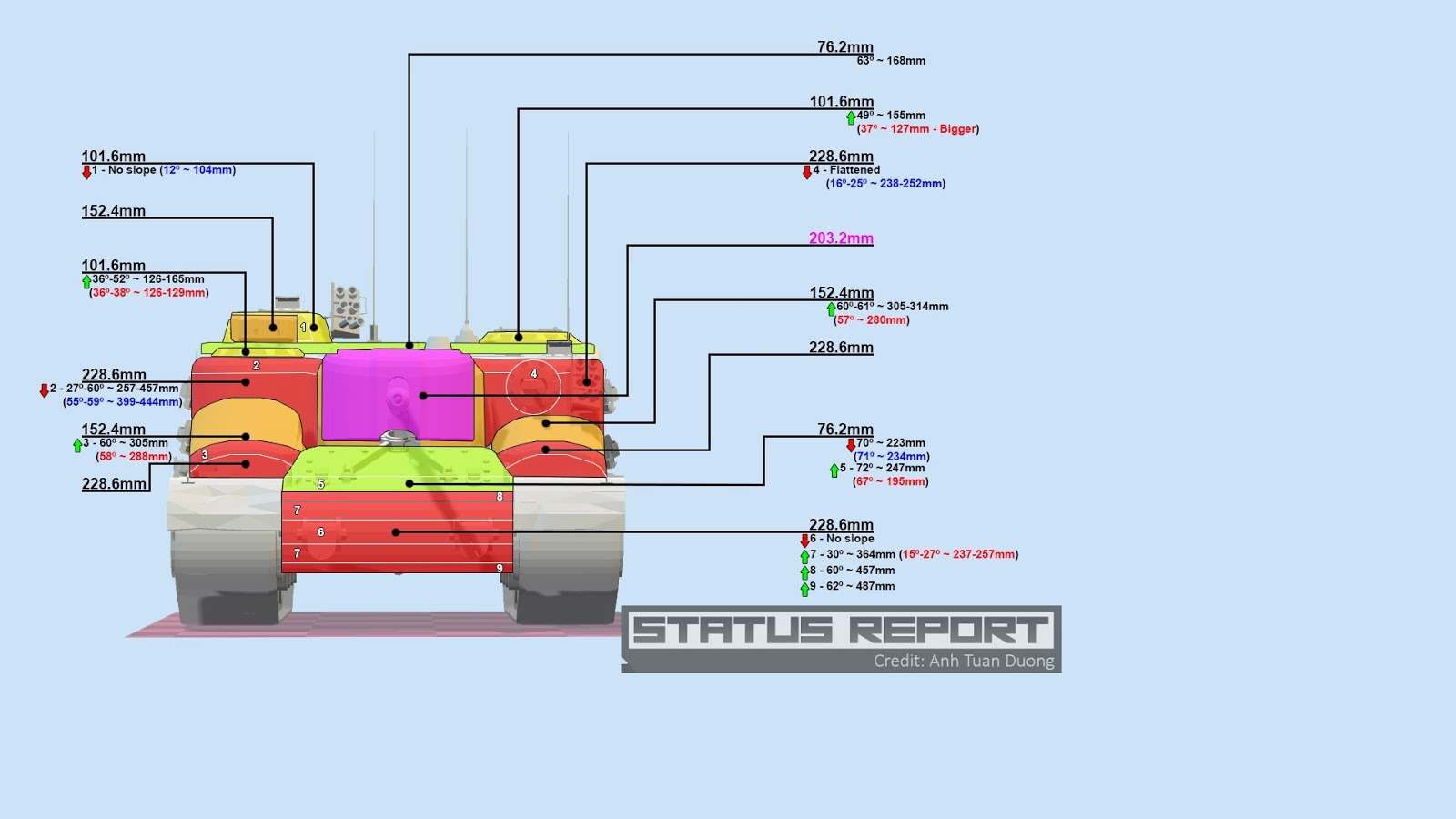Image resolution: width=1456 pixels, height=819 pixels.
Task: Click the red arrow next to "6 - No slope"
Action: click(x=804, y=541)
